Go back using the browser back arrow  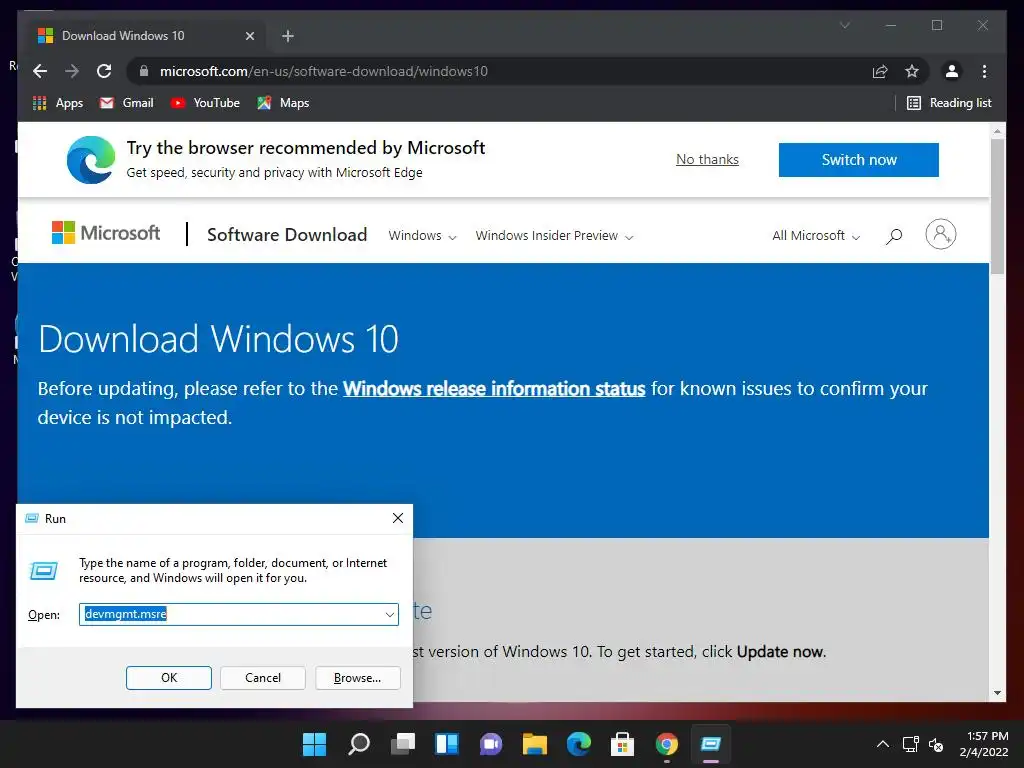click(40, 71)
